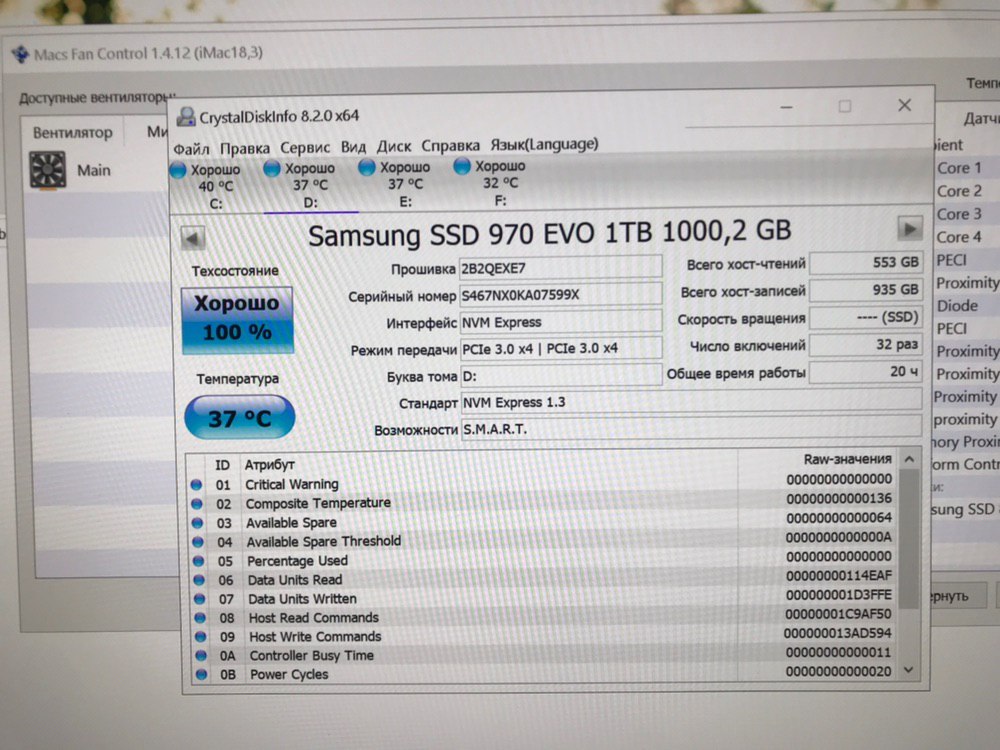Image resolution: width=1000 pixels, height=750 pixels.
Task: Open the Язык(Language) menu
Action: 544,144
